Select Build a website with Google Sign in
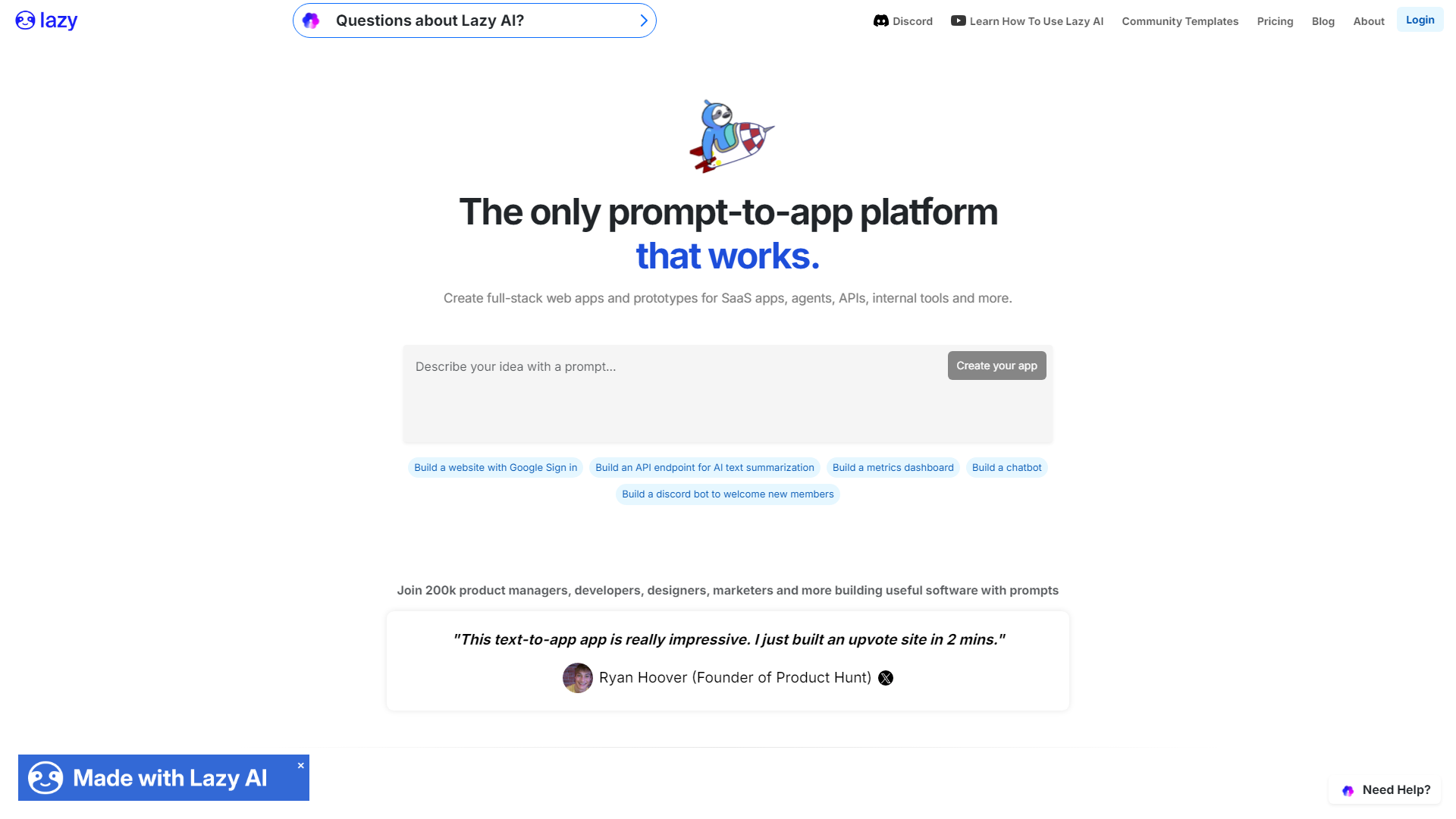Image resolution: width=1456 pixels, height=819 pixels. [495, 467]
